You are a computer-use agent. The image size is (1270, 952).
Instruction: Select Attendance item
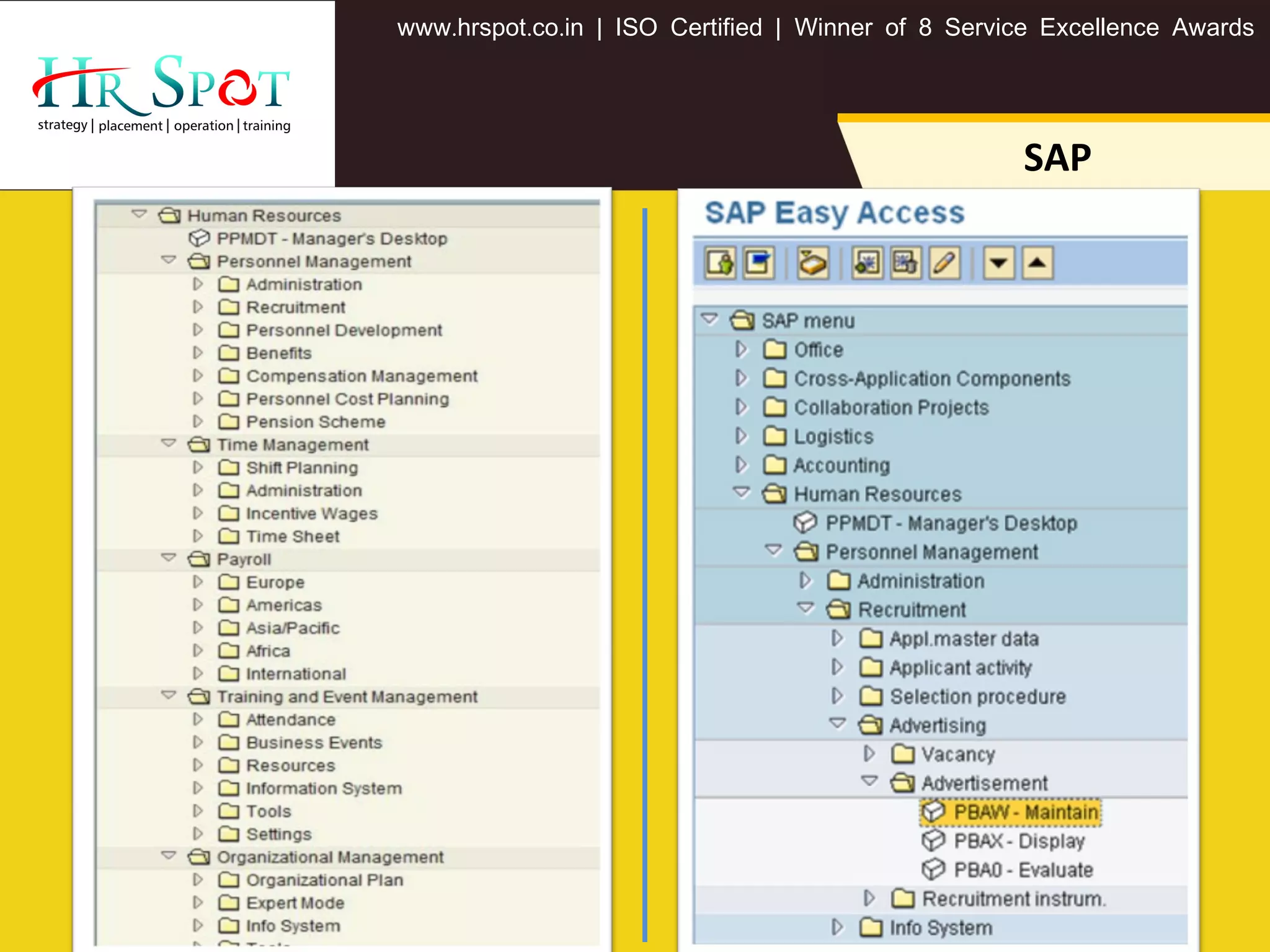pos(291,720)
